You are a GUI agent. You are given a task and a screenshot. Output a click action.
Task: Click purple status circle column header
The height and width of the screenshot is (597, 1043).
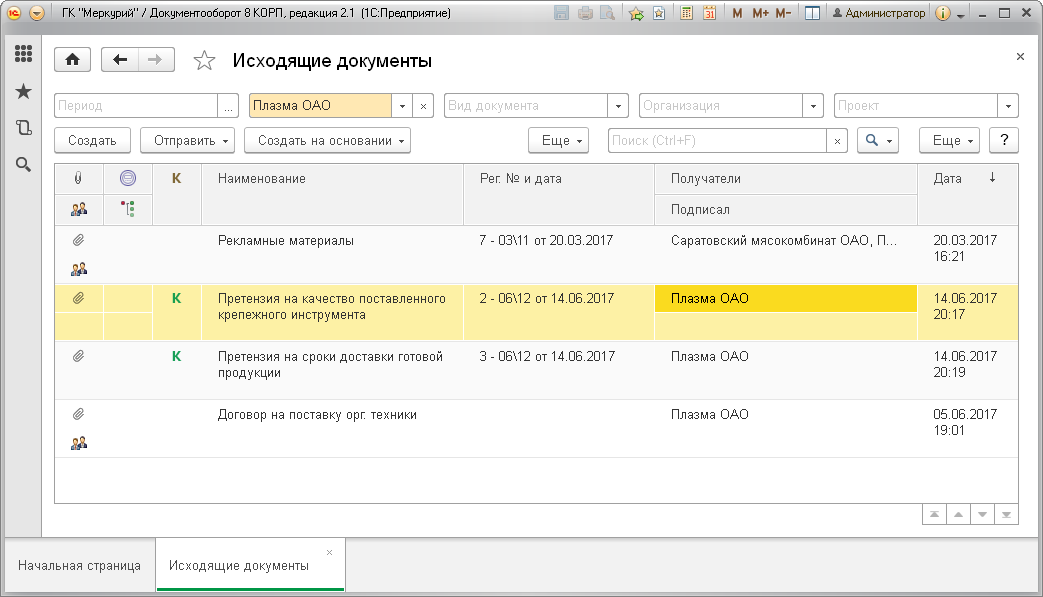click(x=128, y=178)
